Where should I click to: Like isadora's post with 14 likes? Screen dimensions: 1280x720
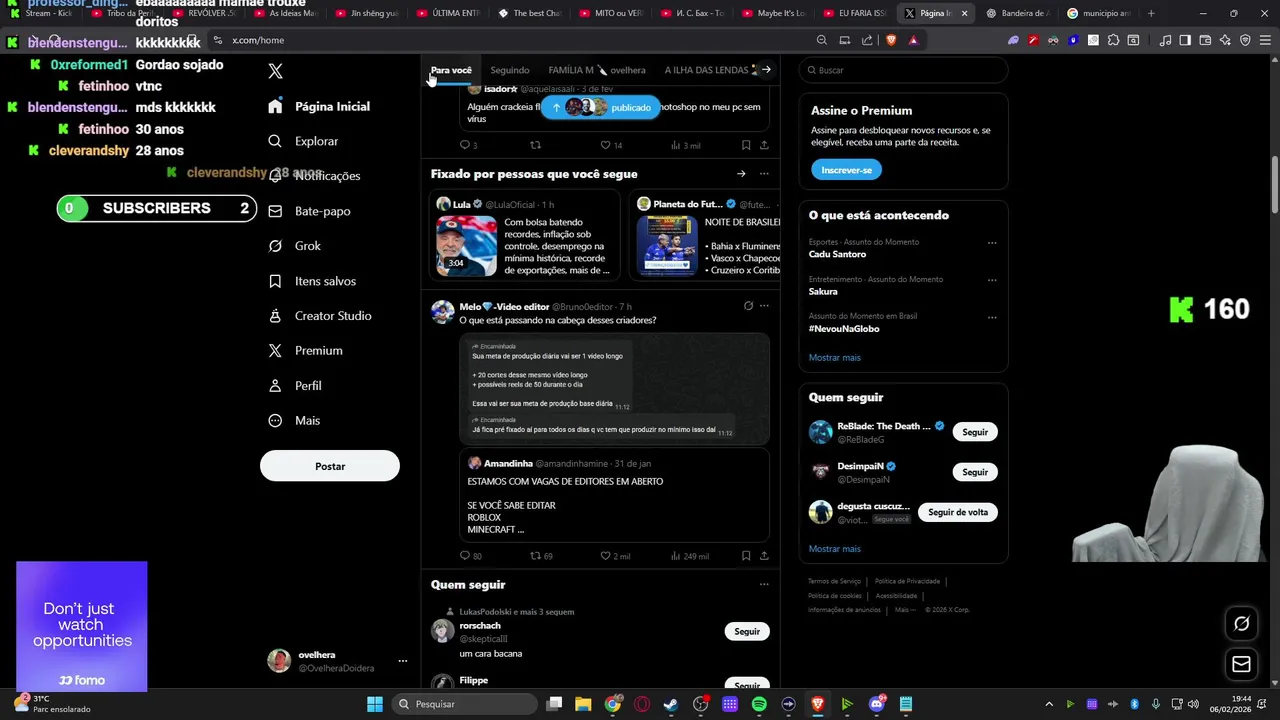click(x=611, y=145)
